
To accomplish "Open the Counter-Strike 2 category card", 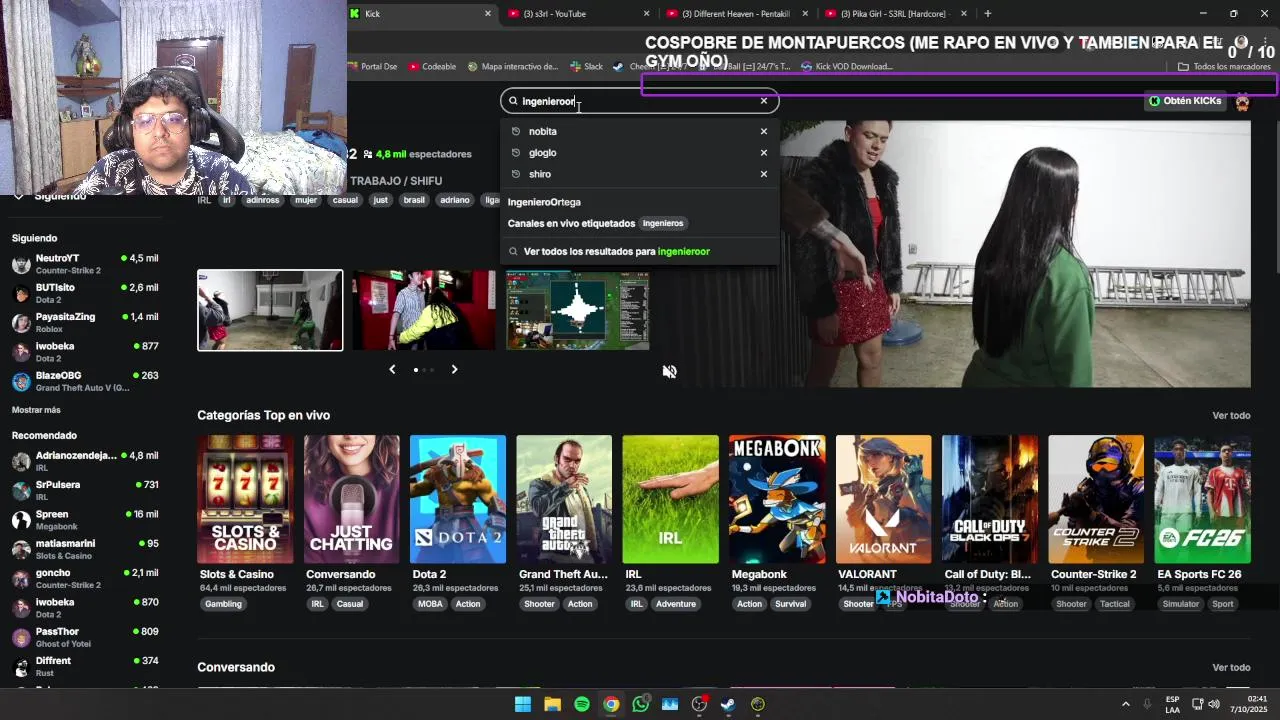I will coord(1096,499).
